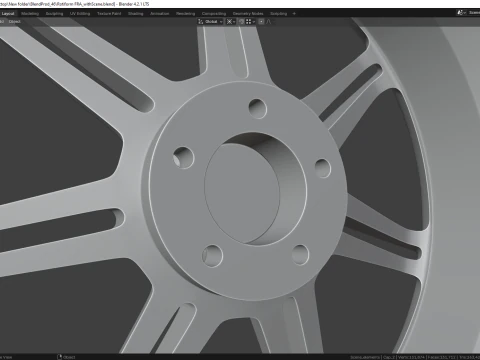Open the scene browse icon dropdown

click(461, 13)
